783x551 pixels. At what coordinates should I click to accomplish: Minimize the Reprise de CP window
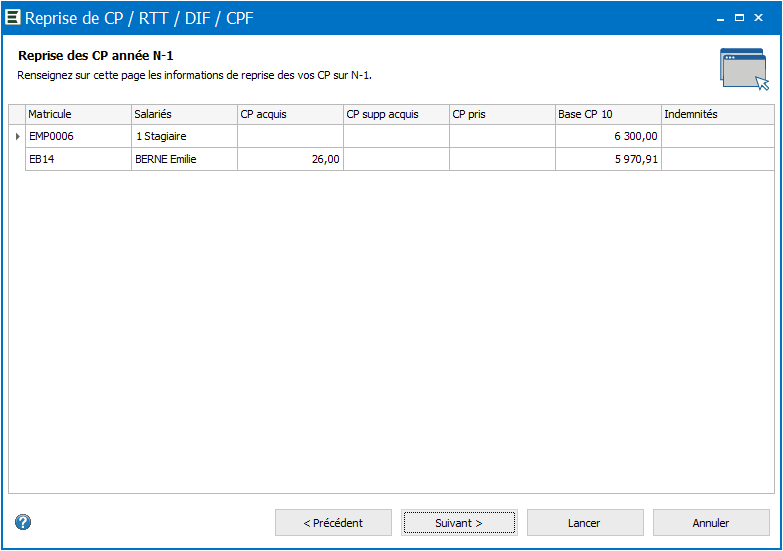pos(720,18)
